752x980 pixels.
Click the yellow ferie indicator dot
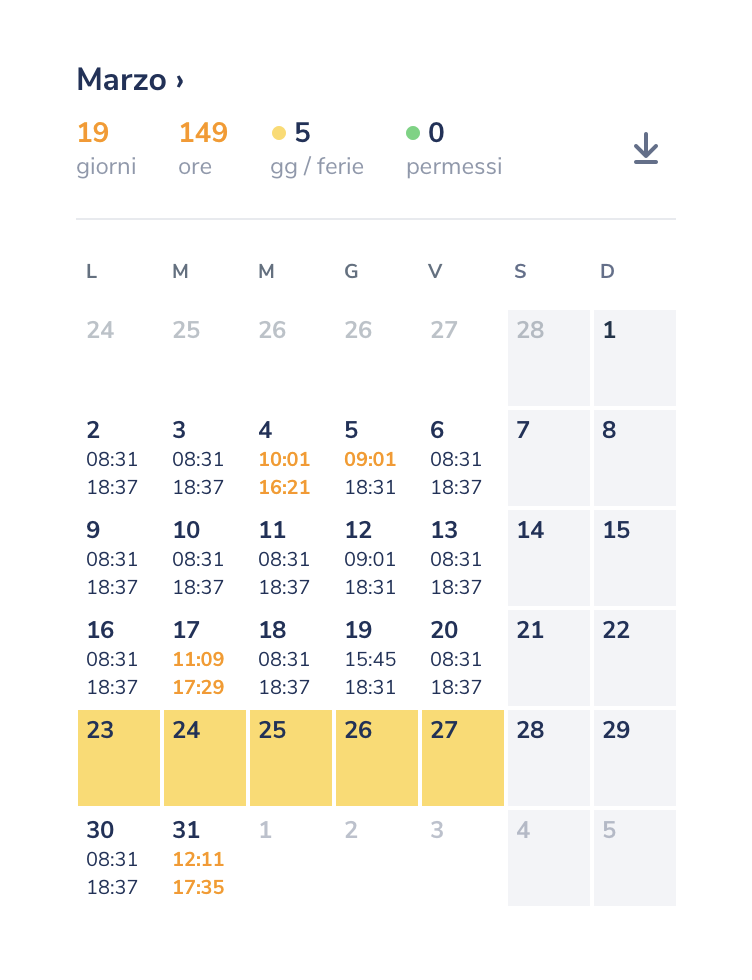pos(279,133)
